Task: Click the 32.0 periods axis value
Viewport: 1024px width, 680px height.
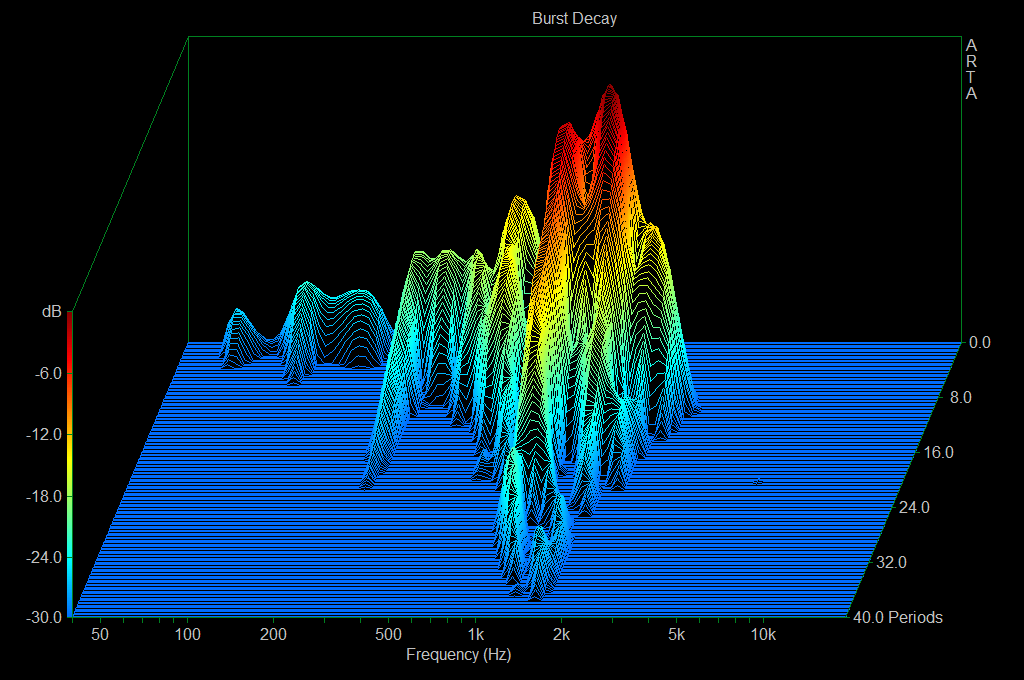Action: [891, 562]
